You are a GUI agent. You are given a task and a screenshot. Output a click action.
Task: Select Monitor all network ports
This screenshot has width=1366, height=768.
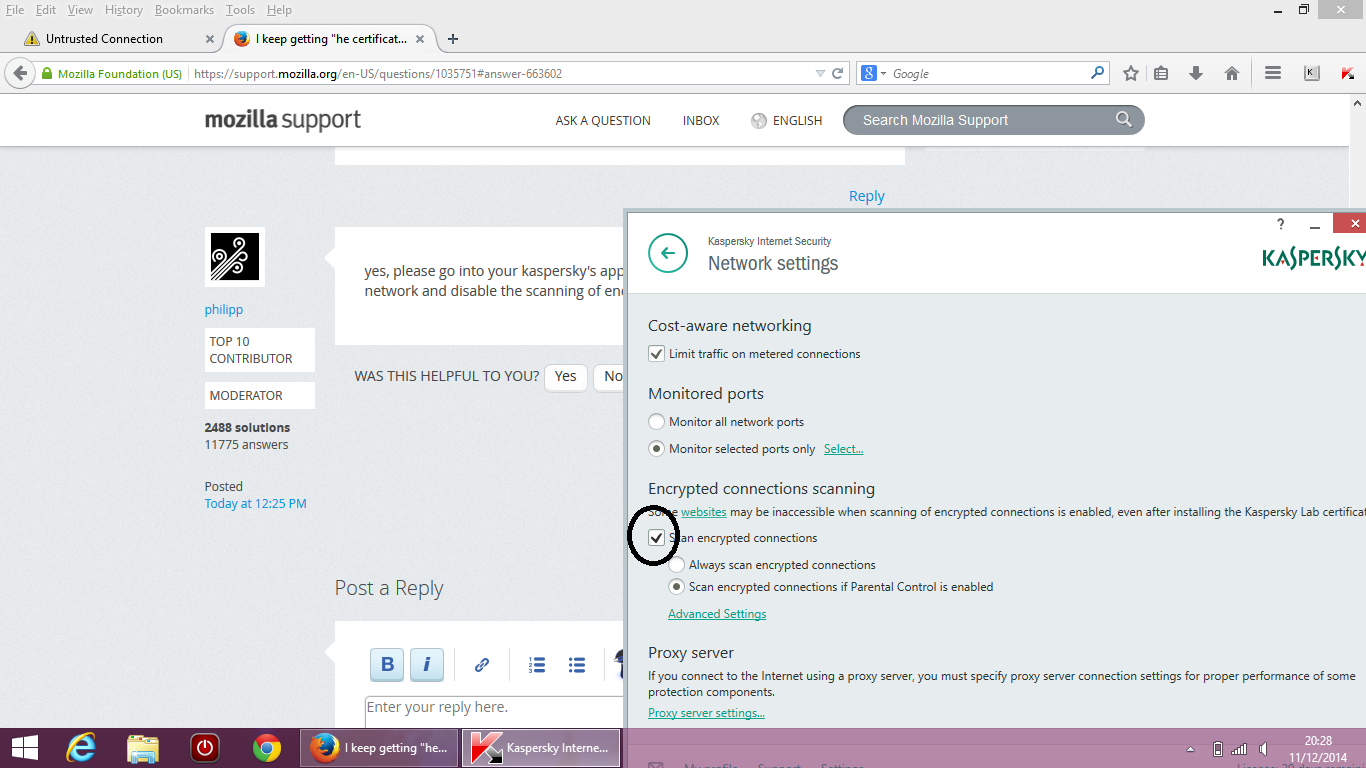click(x=656, y=422)
